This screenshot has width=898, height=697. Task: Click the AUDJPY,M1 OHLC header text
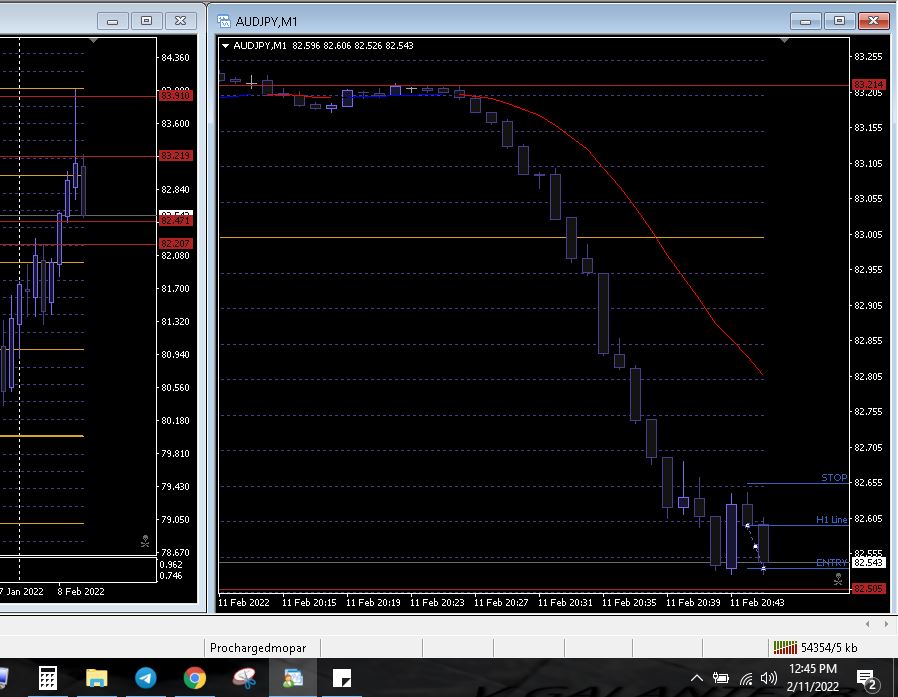(323, 45)
